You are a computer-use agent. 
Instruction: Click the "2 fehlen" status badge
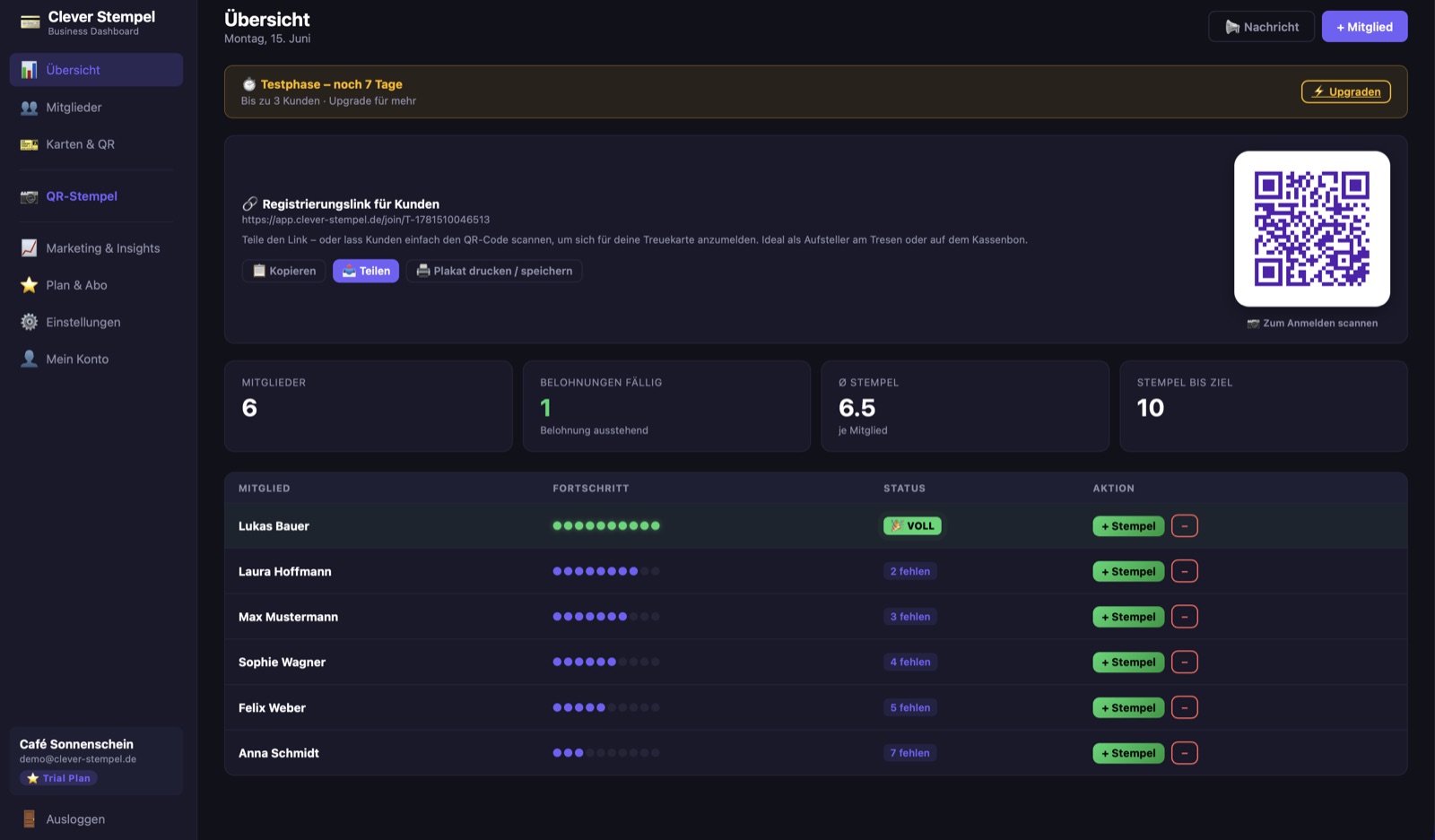[x=910, y=571]
